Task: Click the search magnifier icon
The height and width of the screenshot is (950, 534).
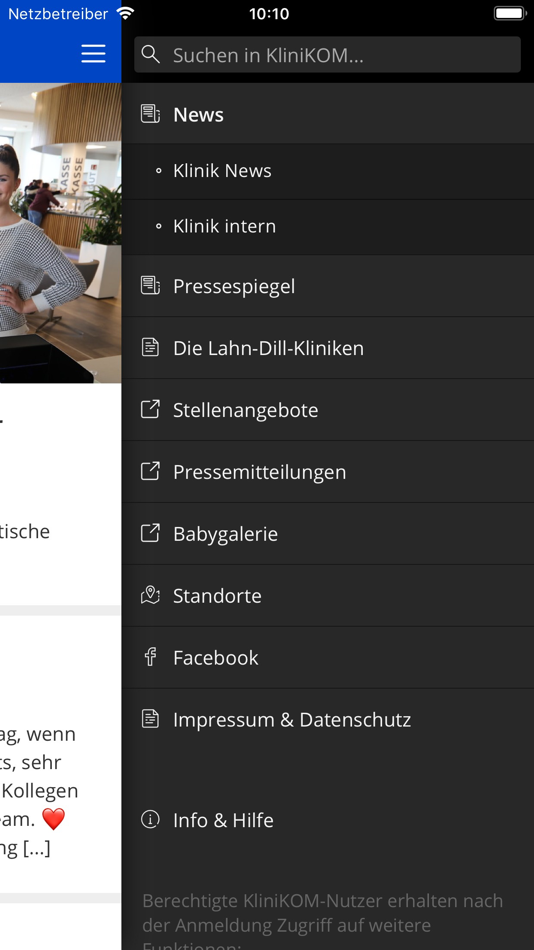Action: (150, 55)
